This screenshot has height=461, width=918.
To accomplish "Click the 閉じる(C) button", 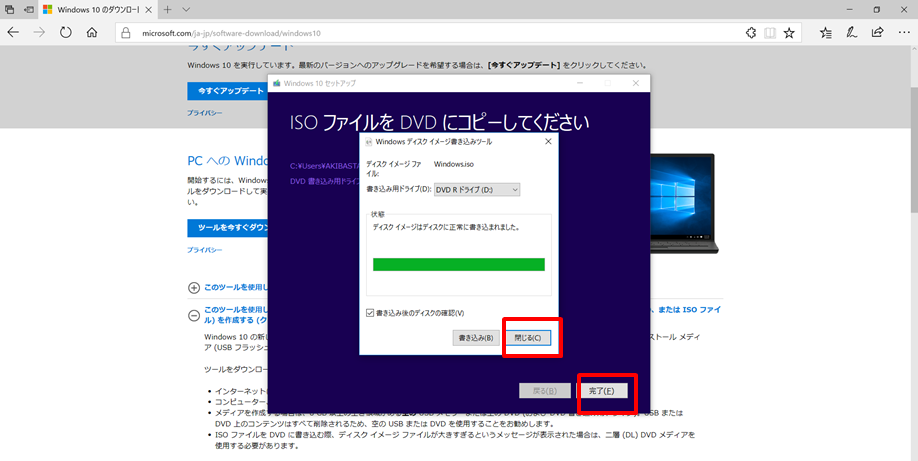I will pyautogui.click(x=527, y=338).
